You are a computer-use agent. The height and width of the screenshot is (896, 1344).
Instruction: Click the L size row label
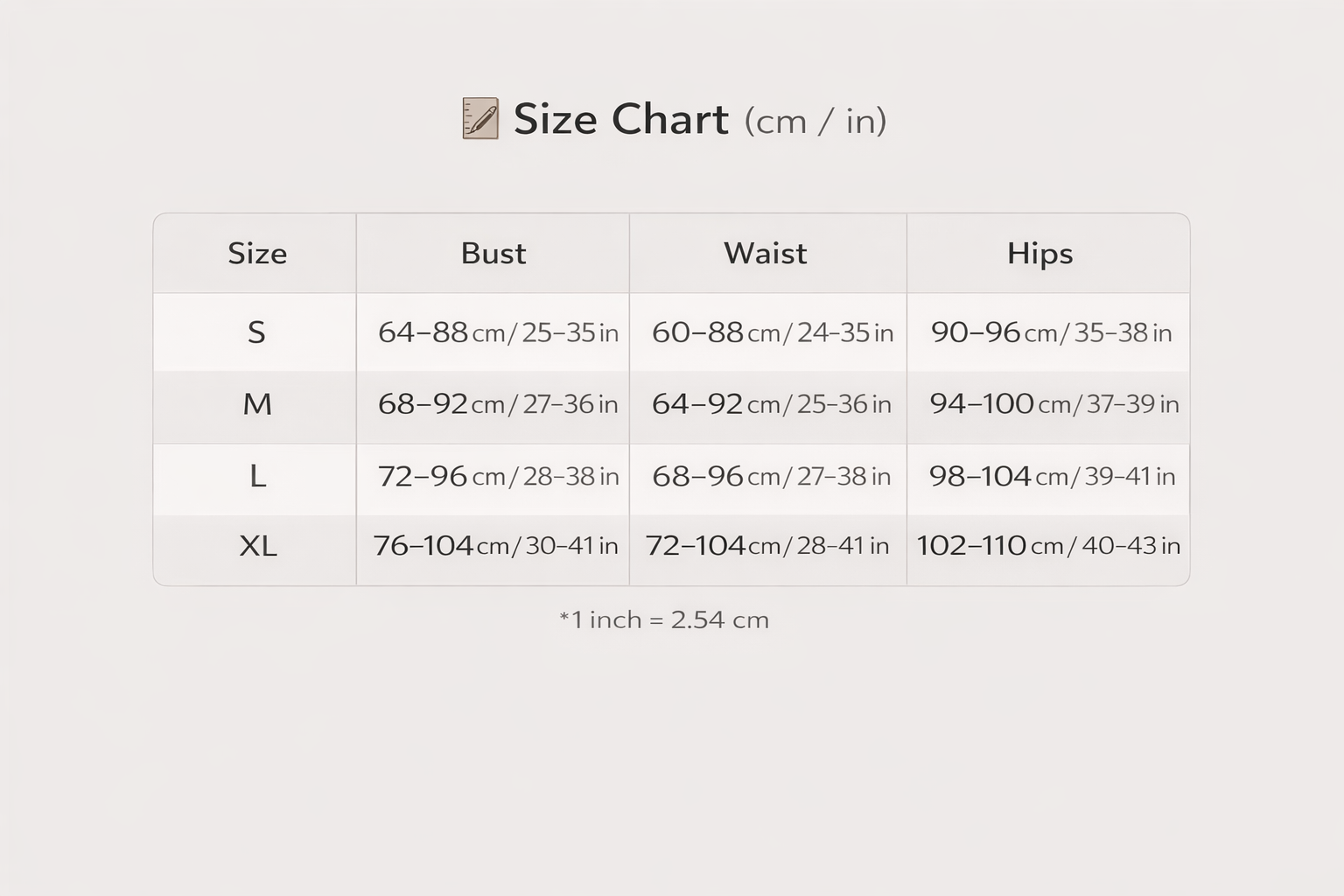tap(257, 476)
